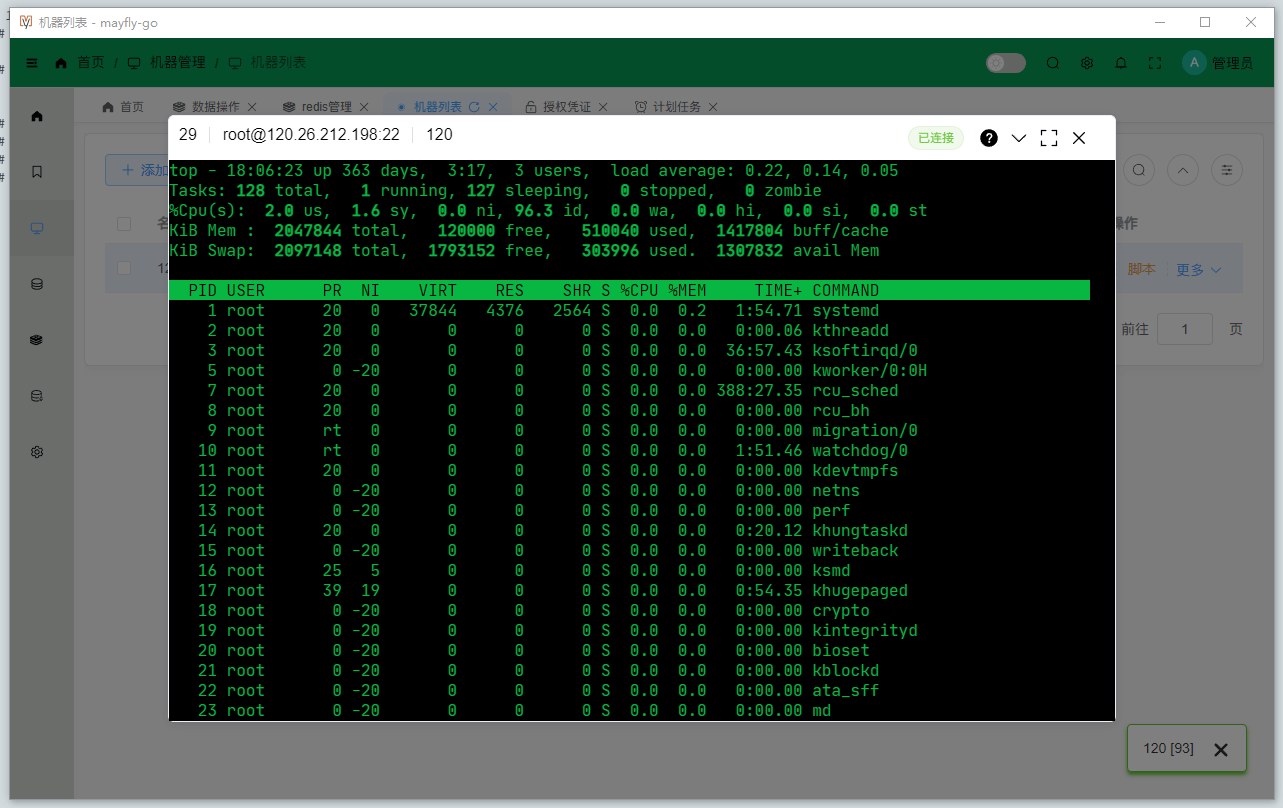Open the 管理员 user menu
This screenshot has height=808, width=1283.
[1232, 63]
